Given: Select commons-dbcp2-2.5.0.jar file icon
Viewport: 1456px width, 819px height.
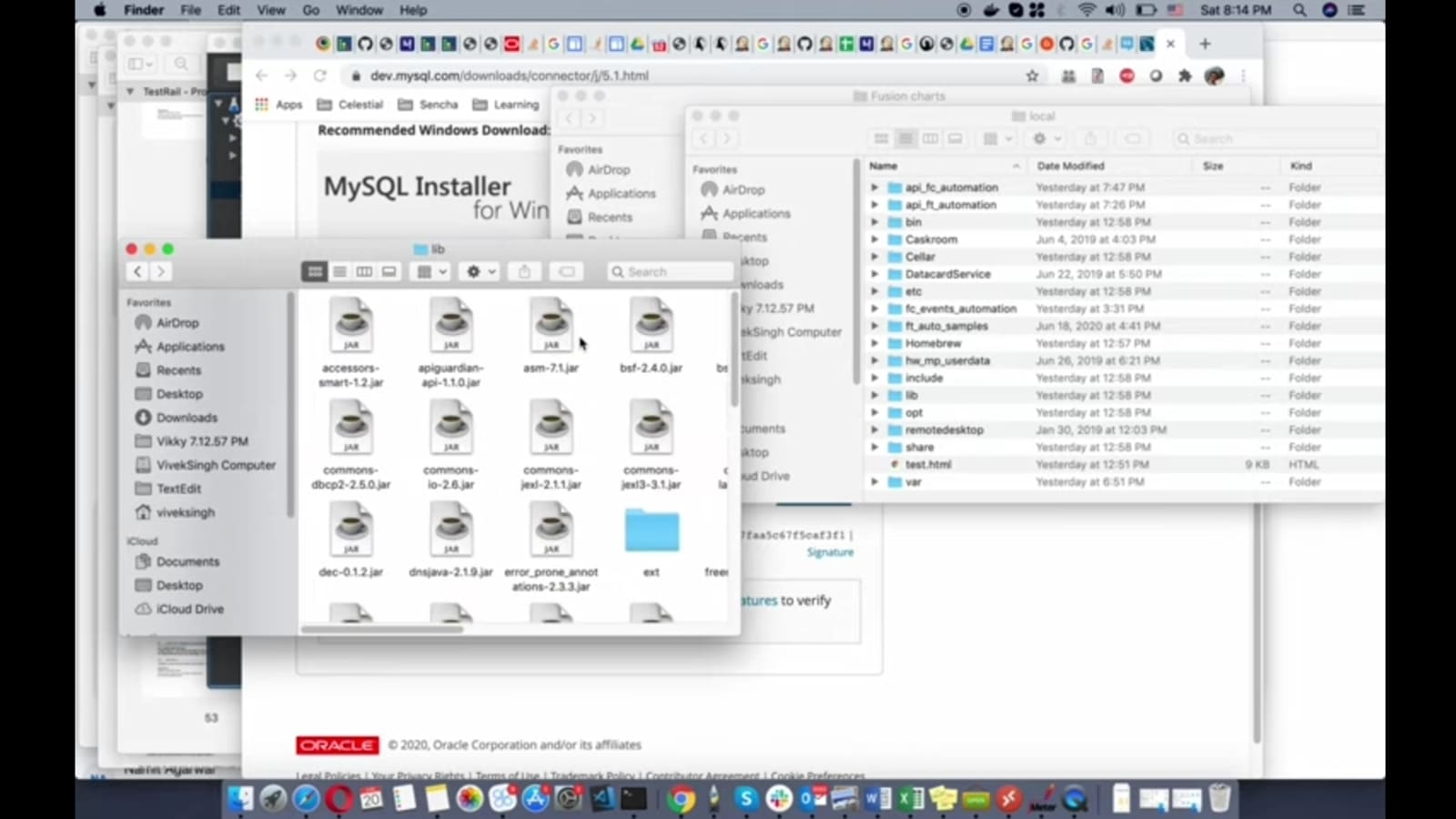Looking at the screenshot, I should 351,429.
